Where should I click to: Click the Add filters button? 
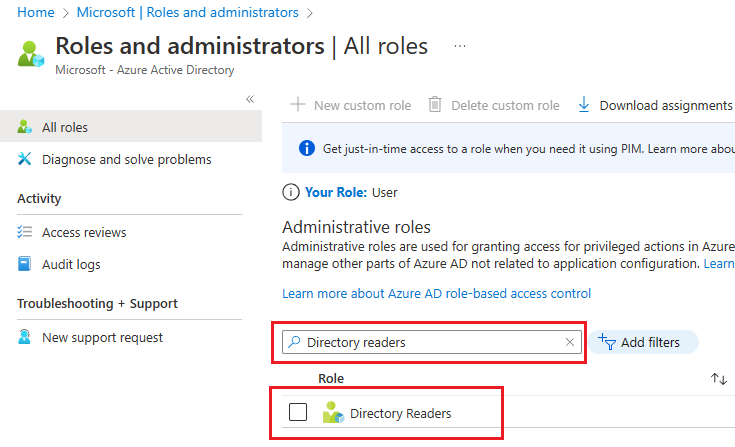click(641, 342)
